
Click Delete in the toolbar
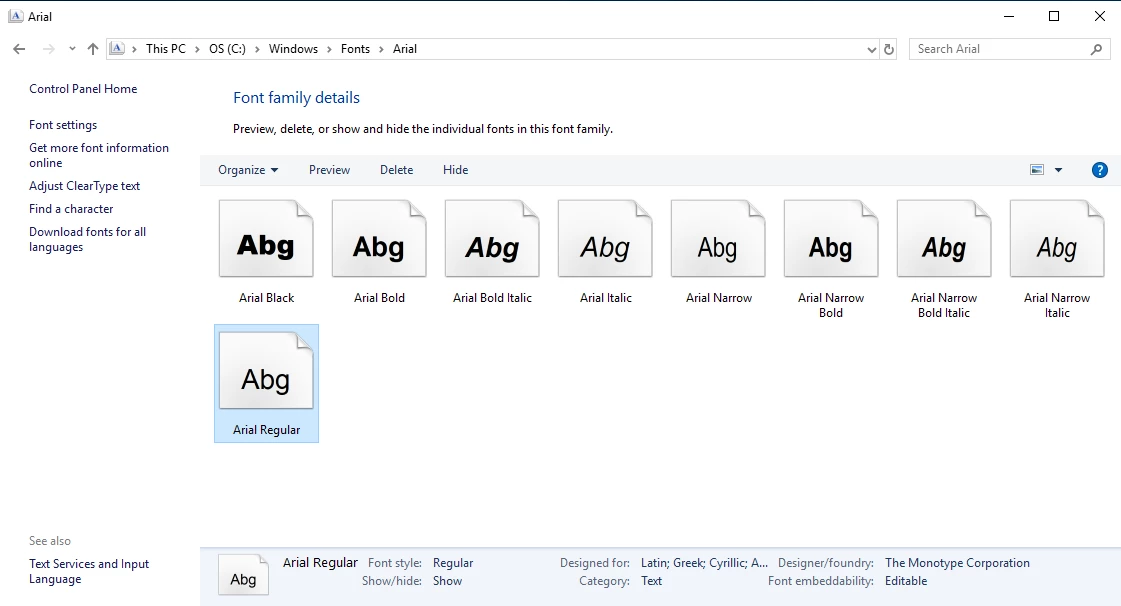coord(397,170)
